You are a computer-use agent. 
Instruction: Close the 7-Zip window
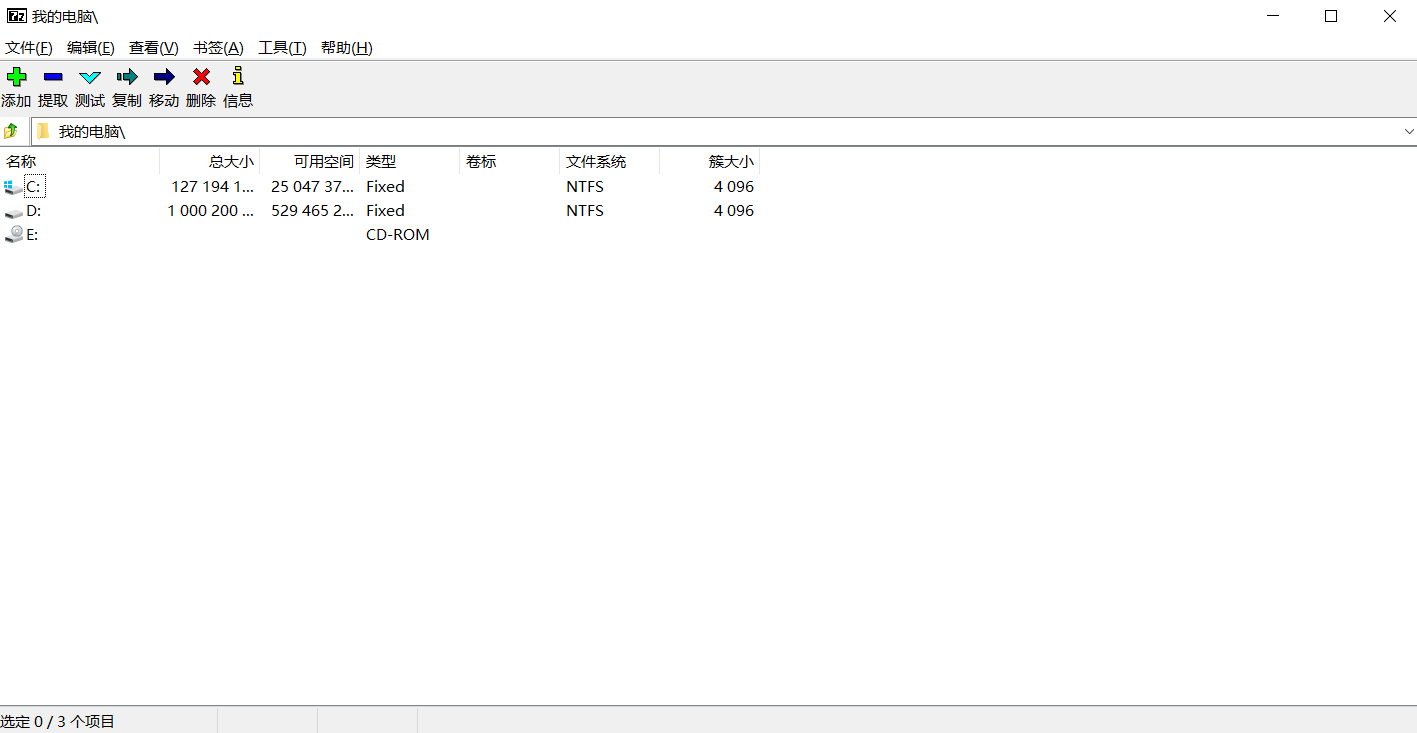(x=1389, y=16)
